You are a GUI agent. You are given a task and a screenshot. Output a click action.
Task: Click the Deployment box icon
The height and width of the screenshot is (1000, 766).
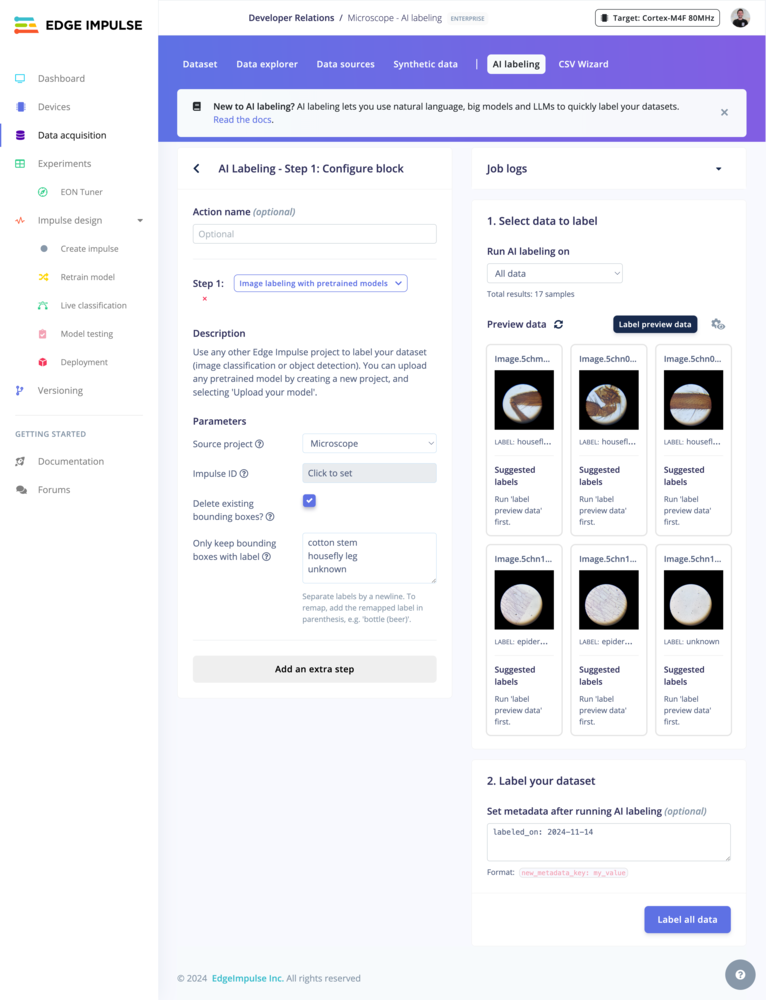click(43, 362)
